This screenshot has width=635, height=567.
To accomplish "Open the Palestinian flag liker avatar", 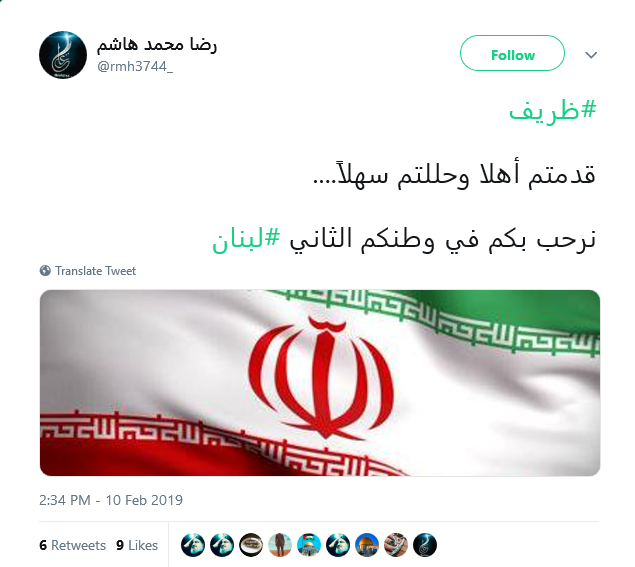I will click(x=309, y=545).
